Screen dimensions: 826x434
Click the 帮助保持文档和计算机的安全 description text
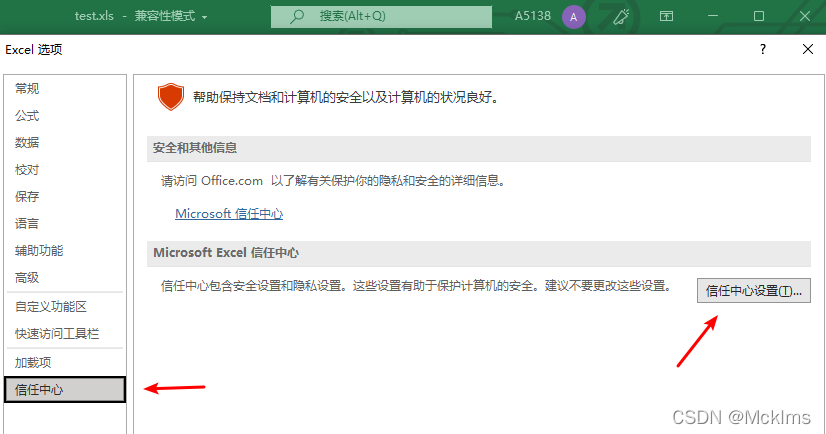tap(346, 97)
